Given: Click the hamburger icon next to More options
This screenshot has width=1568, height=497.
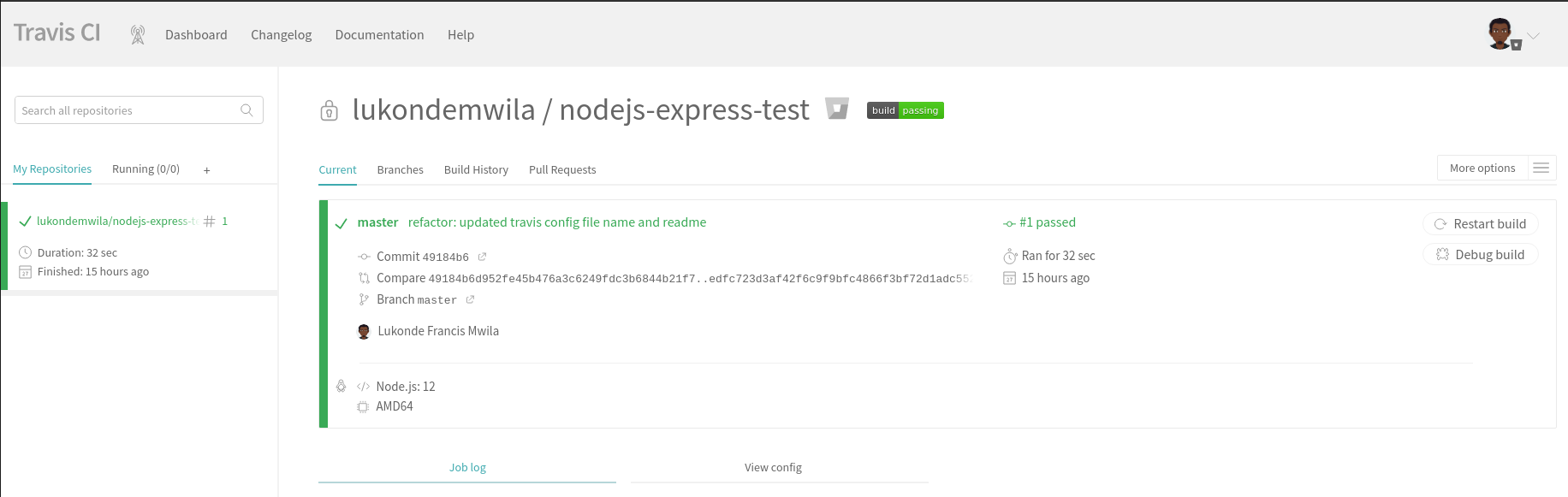Looking at the screenshot, I should point(1541,169).
